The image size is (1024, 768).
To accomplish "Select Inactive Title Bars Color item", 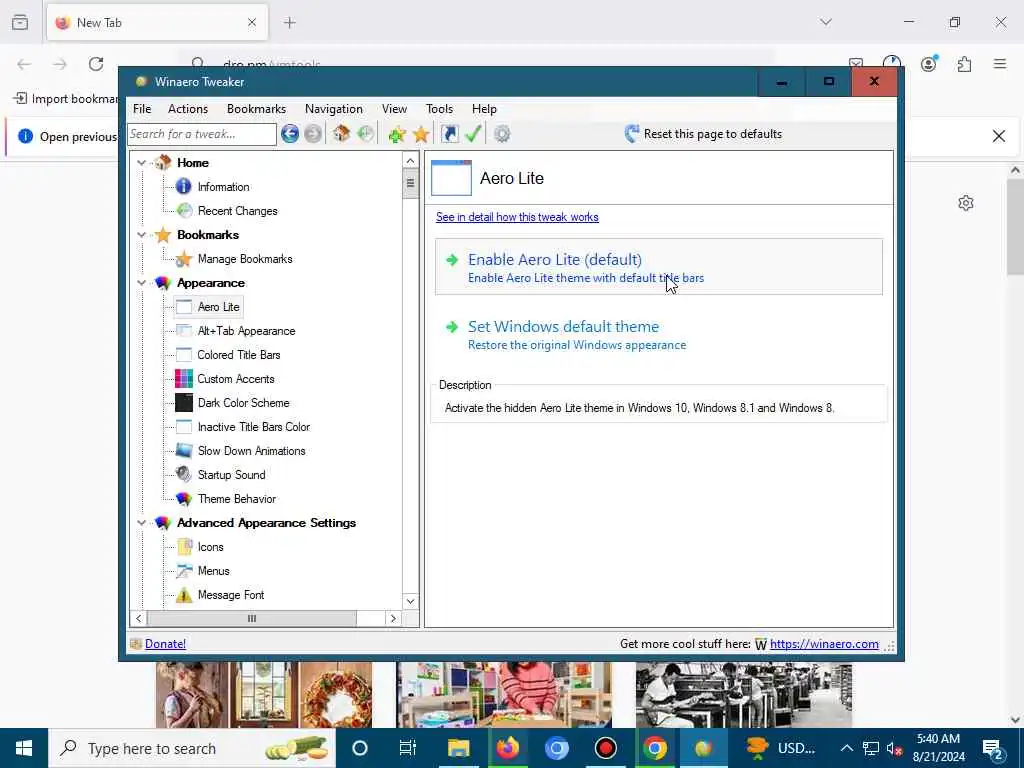I will pos(253,427).
